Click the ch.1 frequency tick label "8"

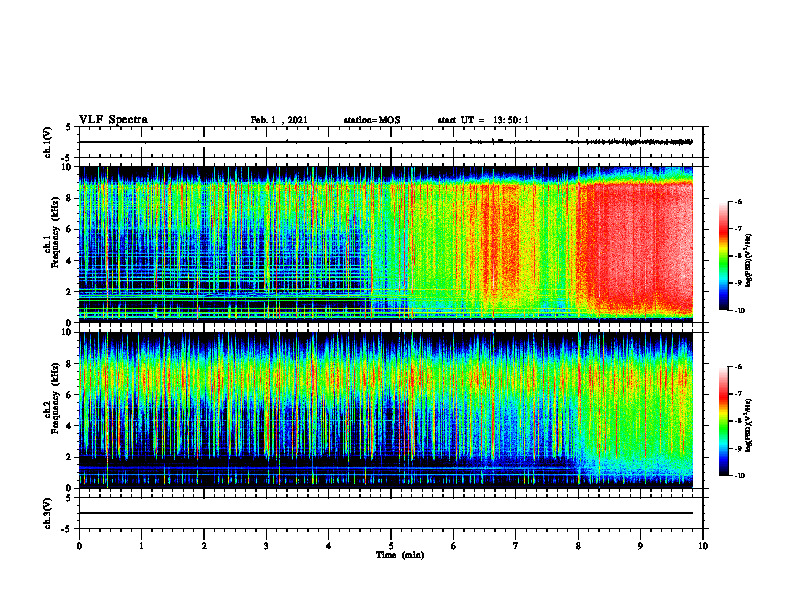click(x=70, y=198)
